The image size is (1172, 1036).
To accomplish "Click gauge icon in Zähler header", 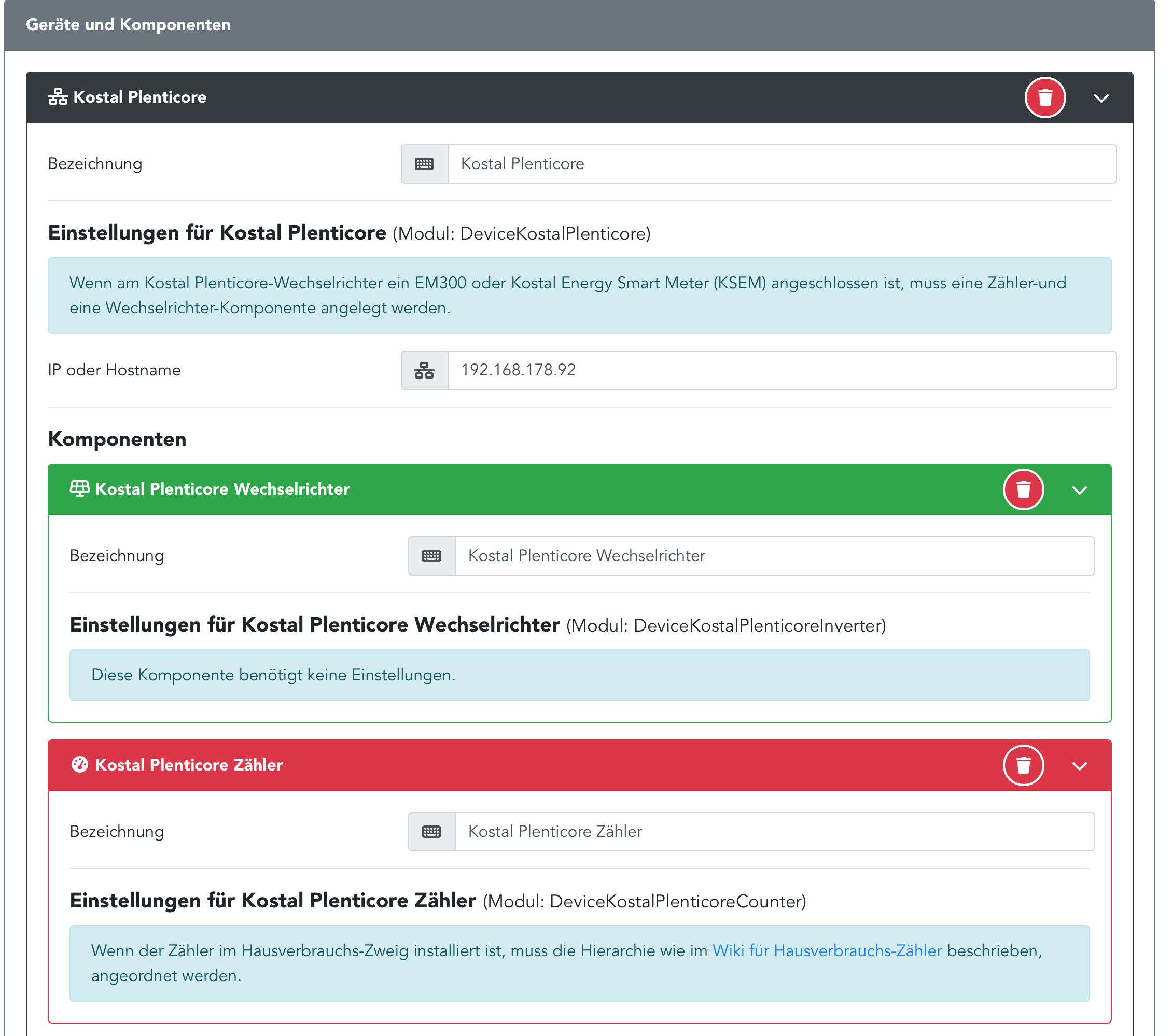I will (x=79, y=764).
